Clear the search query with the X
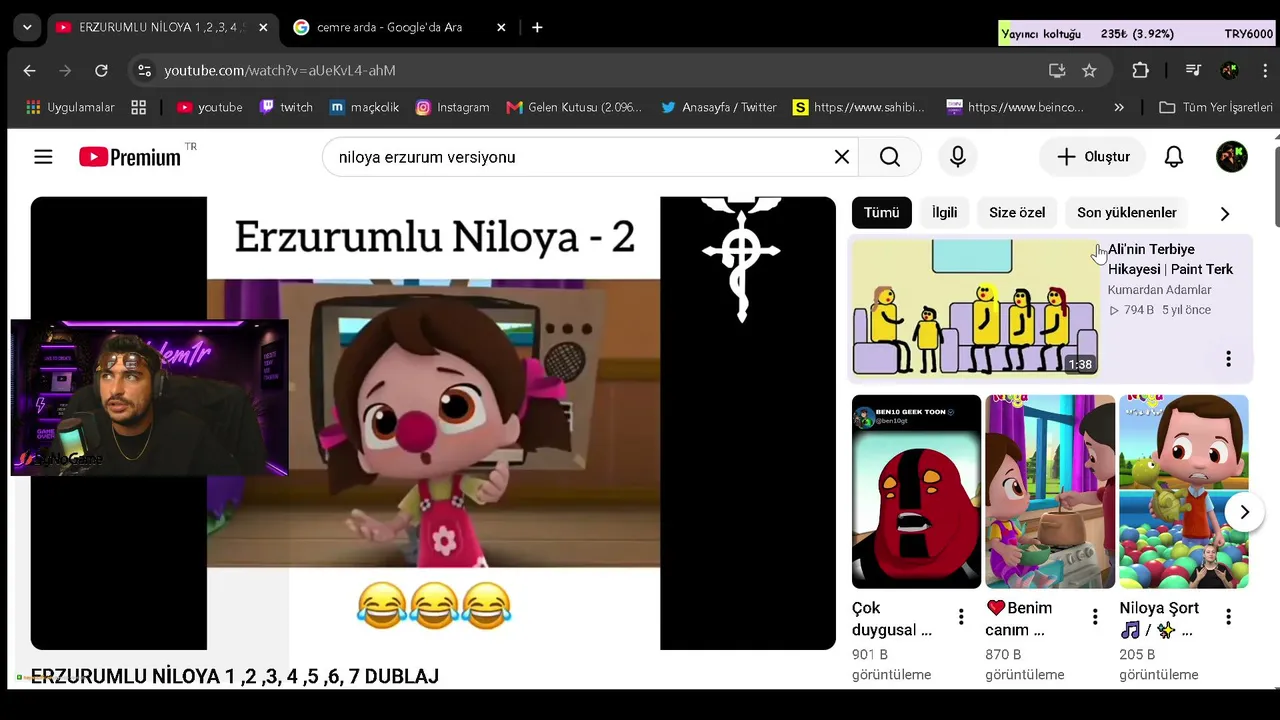The height and width of the screenshot is (720, 1280). point(842,157)
